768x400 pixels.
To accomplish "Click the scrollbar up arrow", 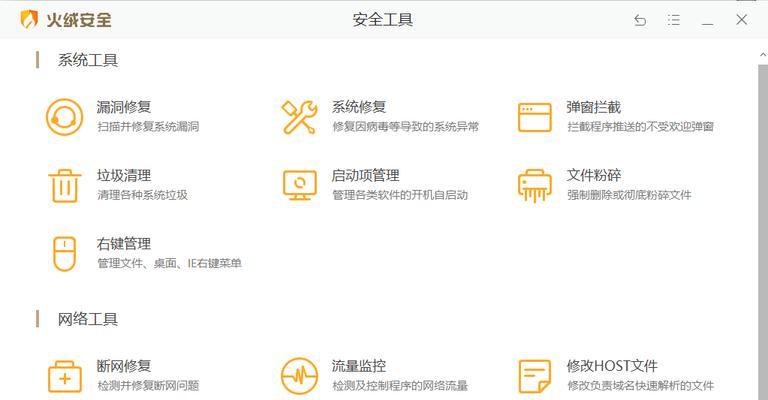I will point(763,55).
